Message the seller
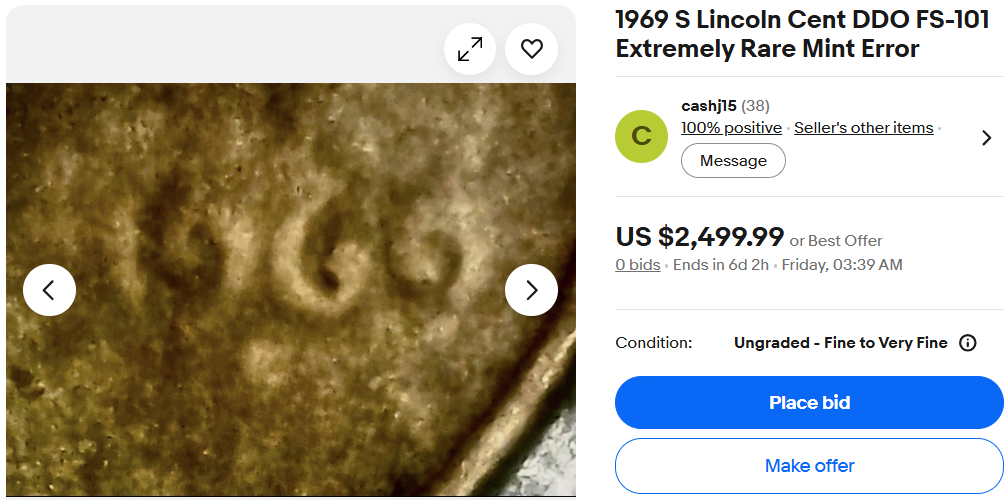The image size is (1007, 500). click(x=733, y=160)
